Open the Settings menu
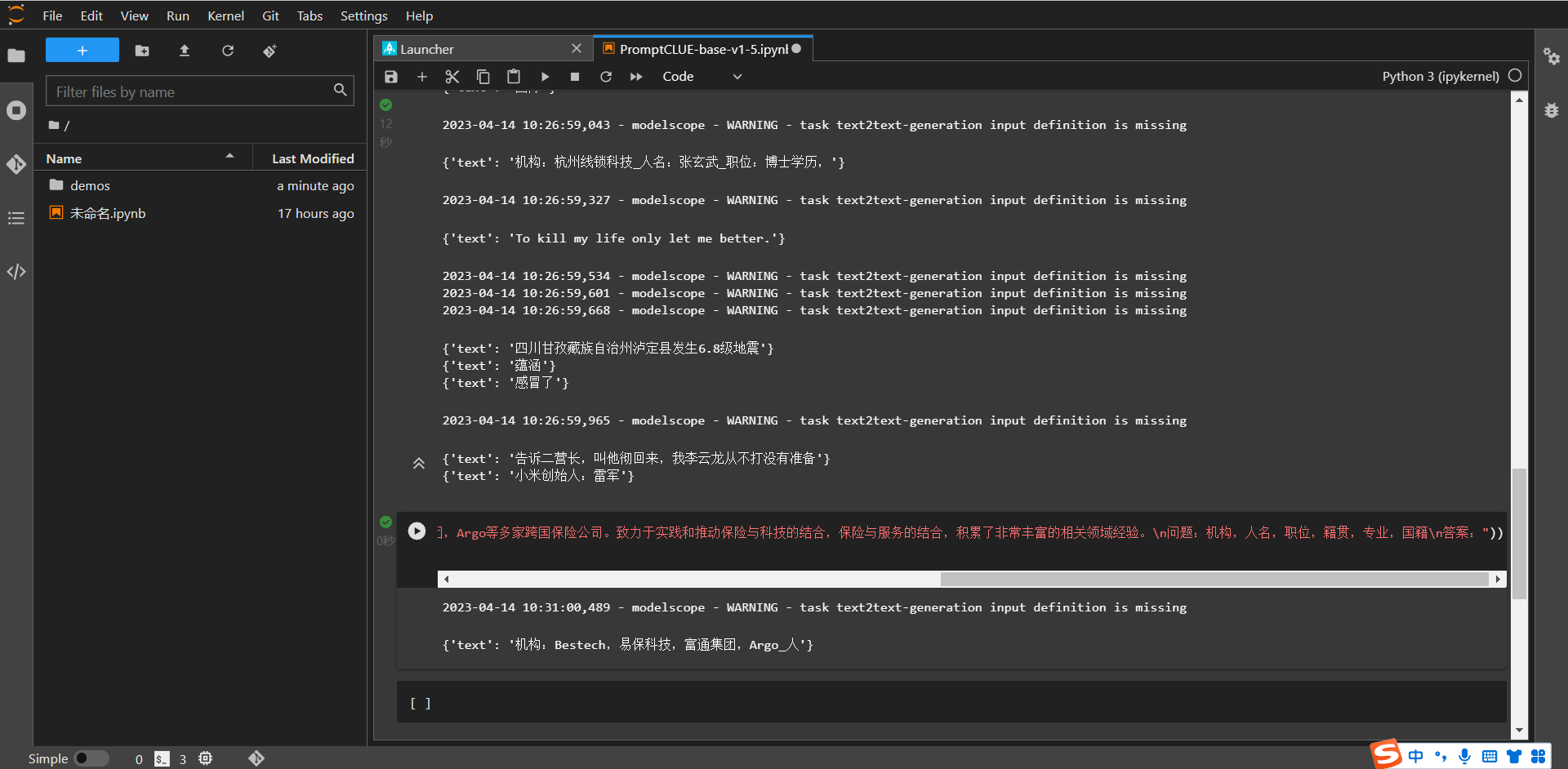 364,16
